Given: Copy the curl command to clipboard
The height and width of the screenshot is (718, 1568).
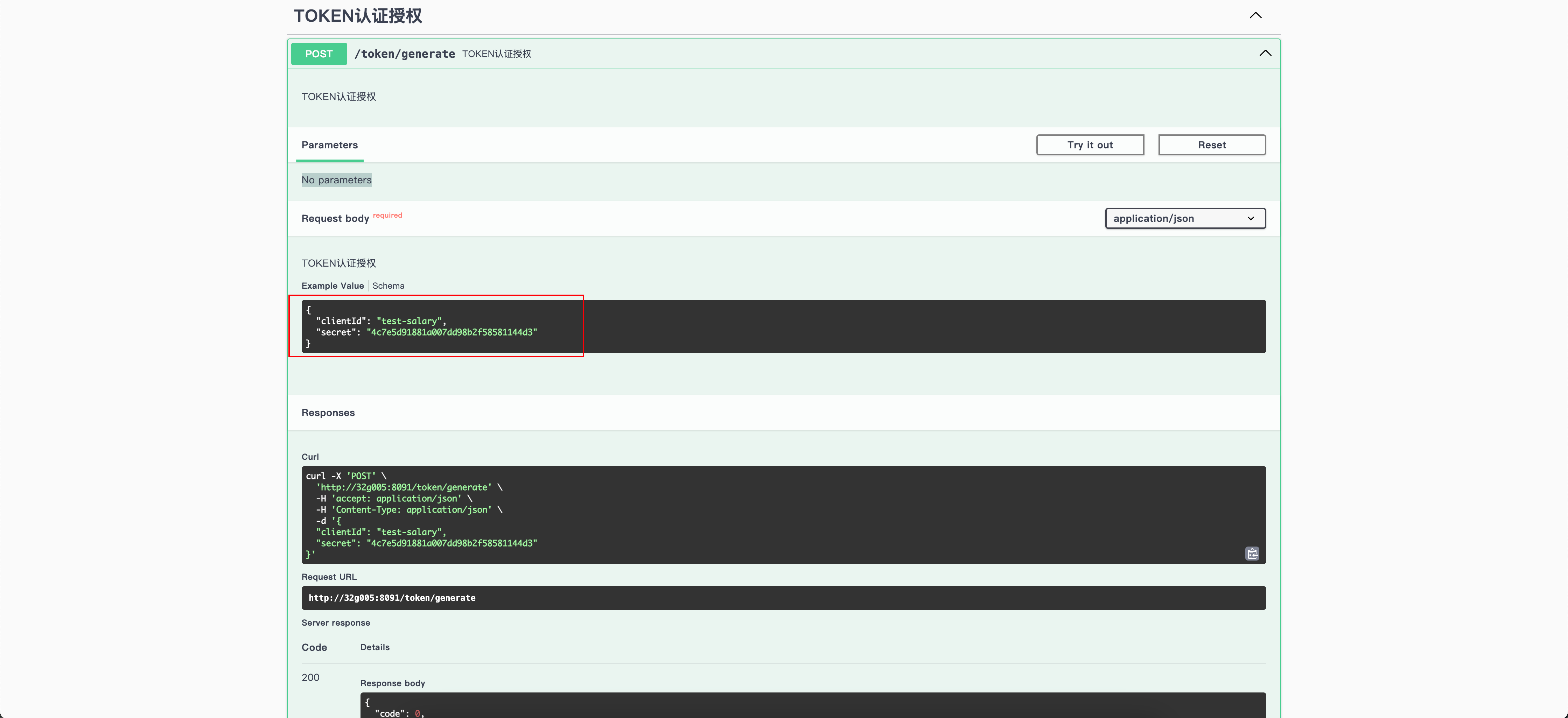Looking at the screenshot, I should click(x=1252, y=553).
